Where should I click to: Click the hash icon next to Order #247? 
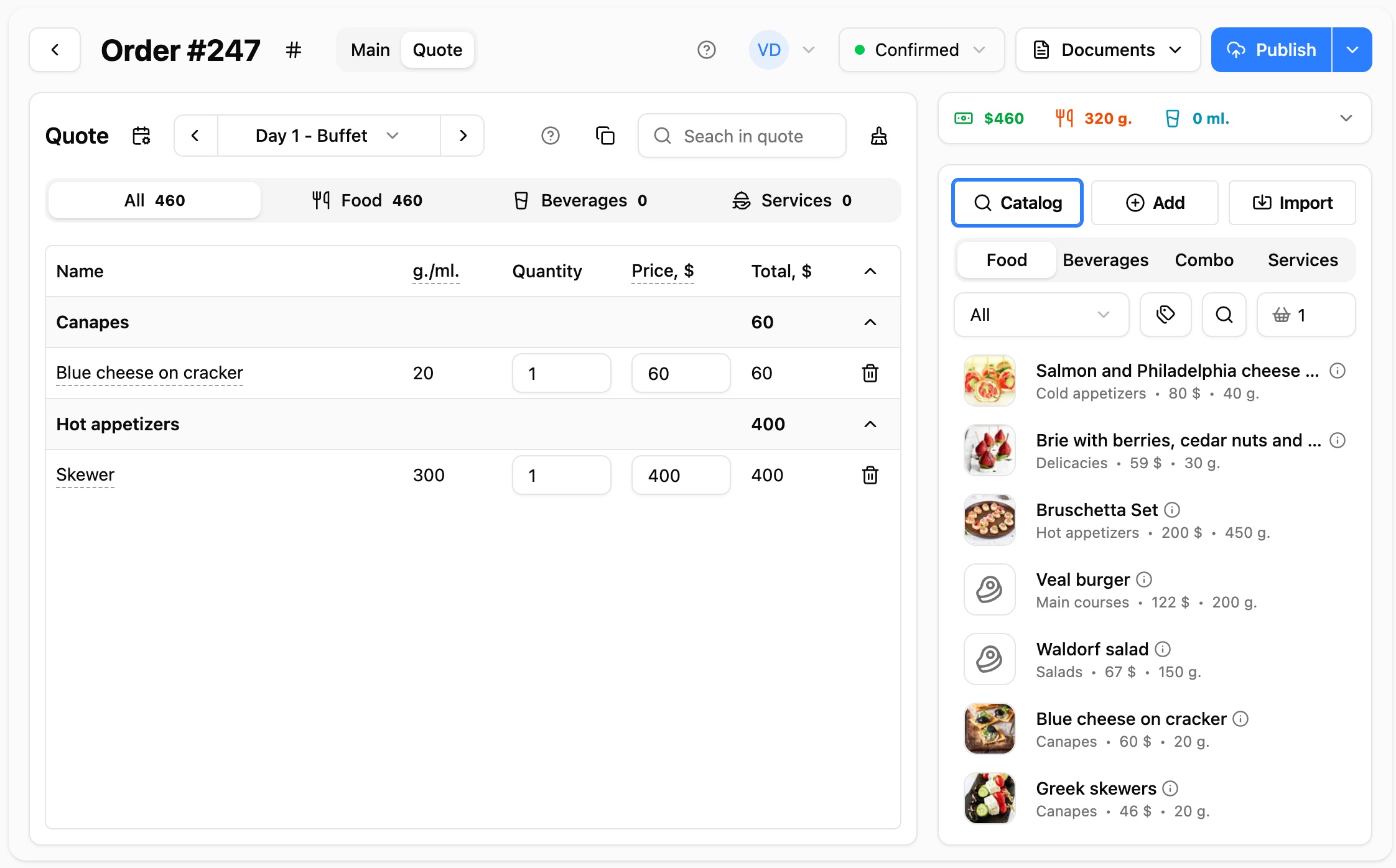click(294, 50)
